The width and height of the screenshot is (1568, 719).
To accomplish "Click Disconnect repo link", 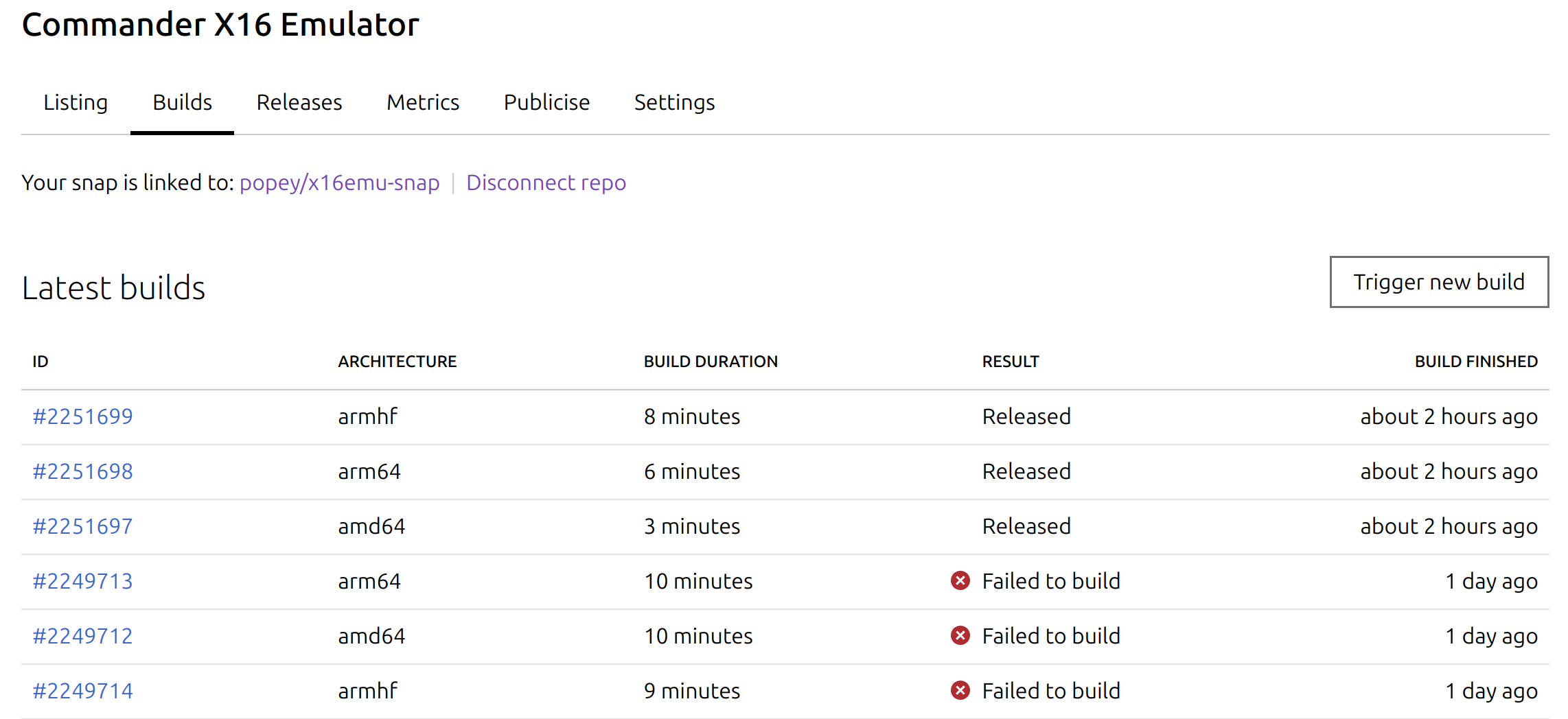I will pyautogui.click(x=546, y=182).
